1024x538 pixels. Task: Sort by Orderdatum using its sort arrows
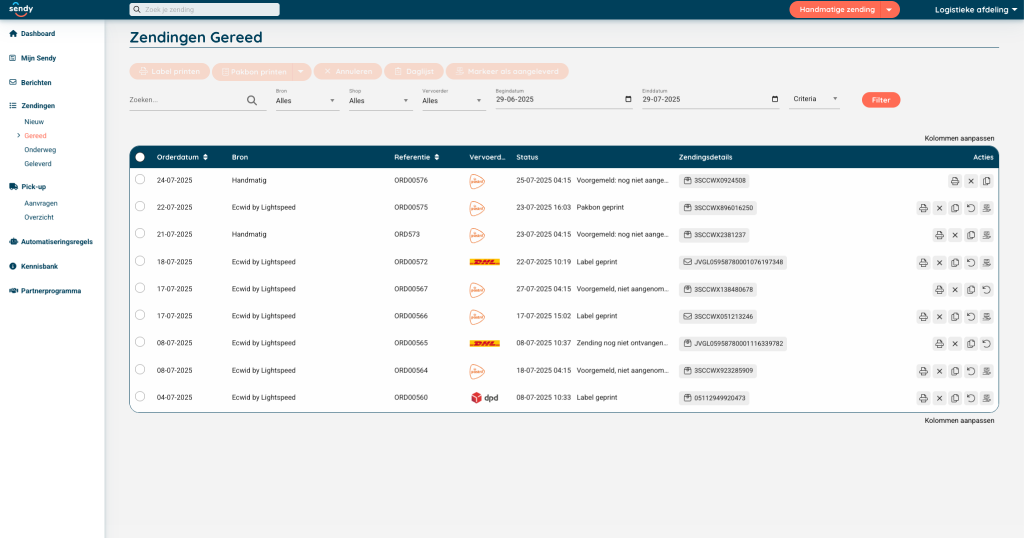point(205,157)
